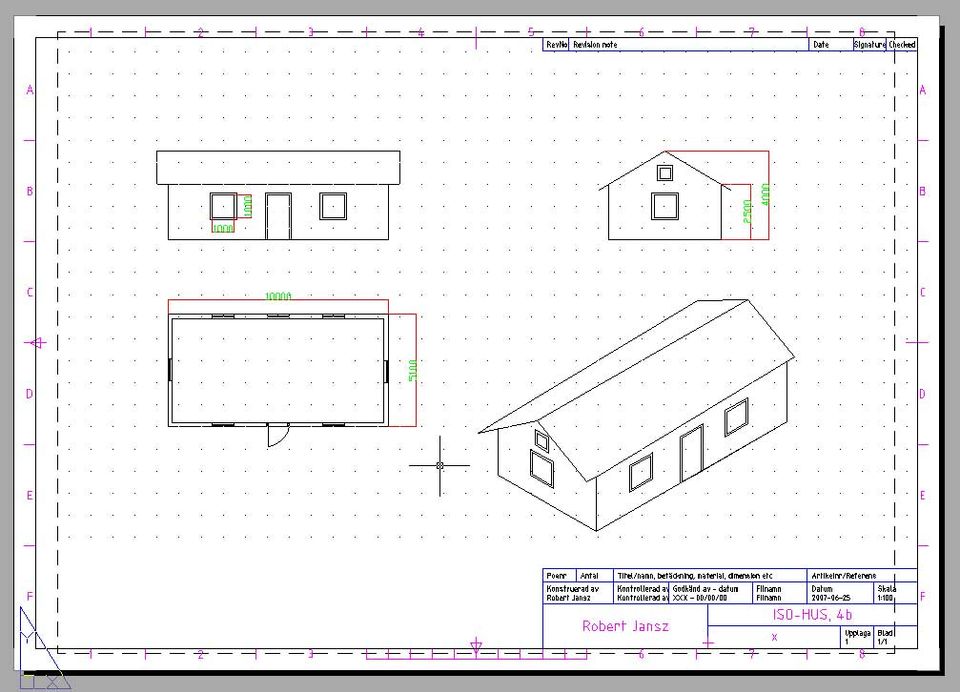Click the ISO-HUS, 4b title text
The width and height of the screenshot is (960, 692).
[812, 615]
